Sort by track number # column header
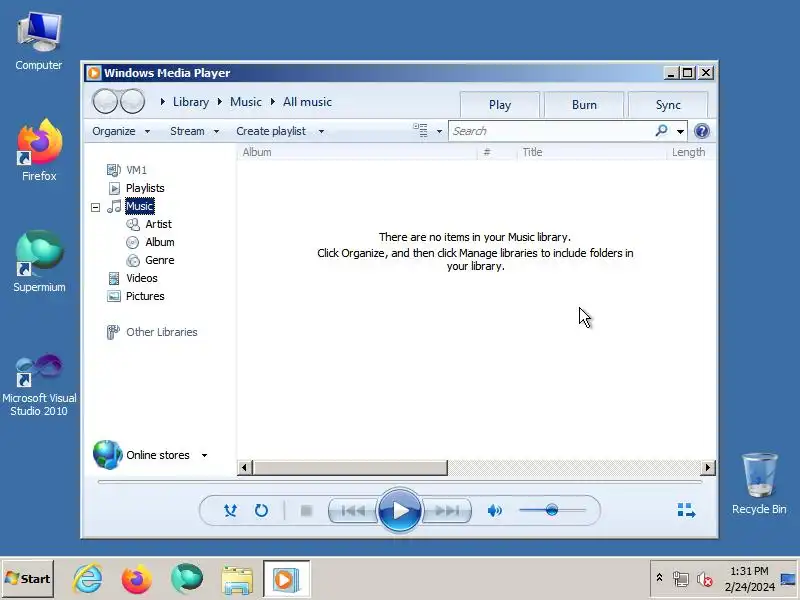 tap(497, 152)
